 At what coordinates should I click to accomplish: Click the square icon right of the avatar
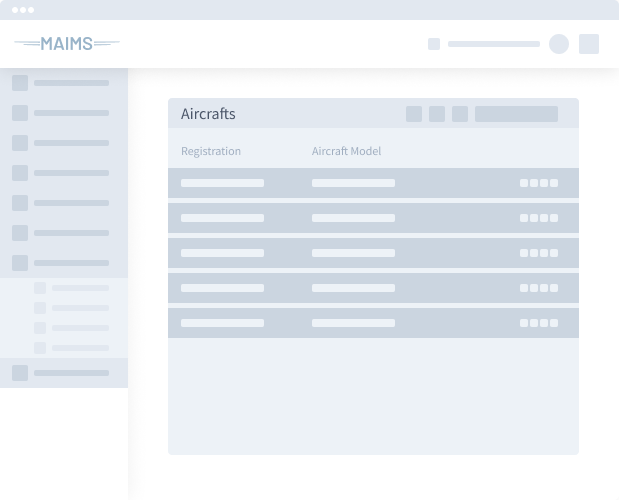(589, 44)
